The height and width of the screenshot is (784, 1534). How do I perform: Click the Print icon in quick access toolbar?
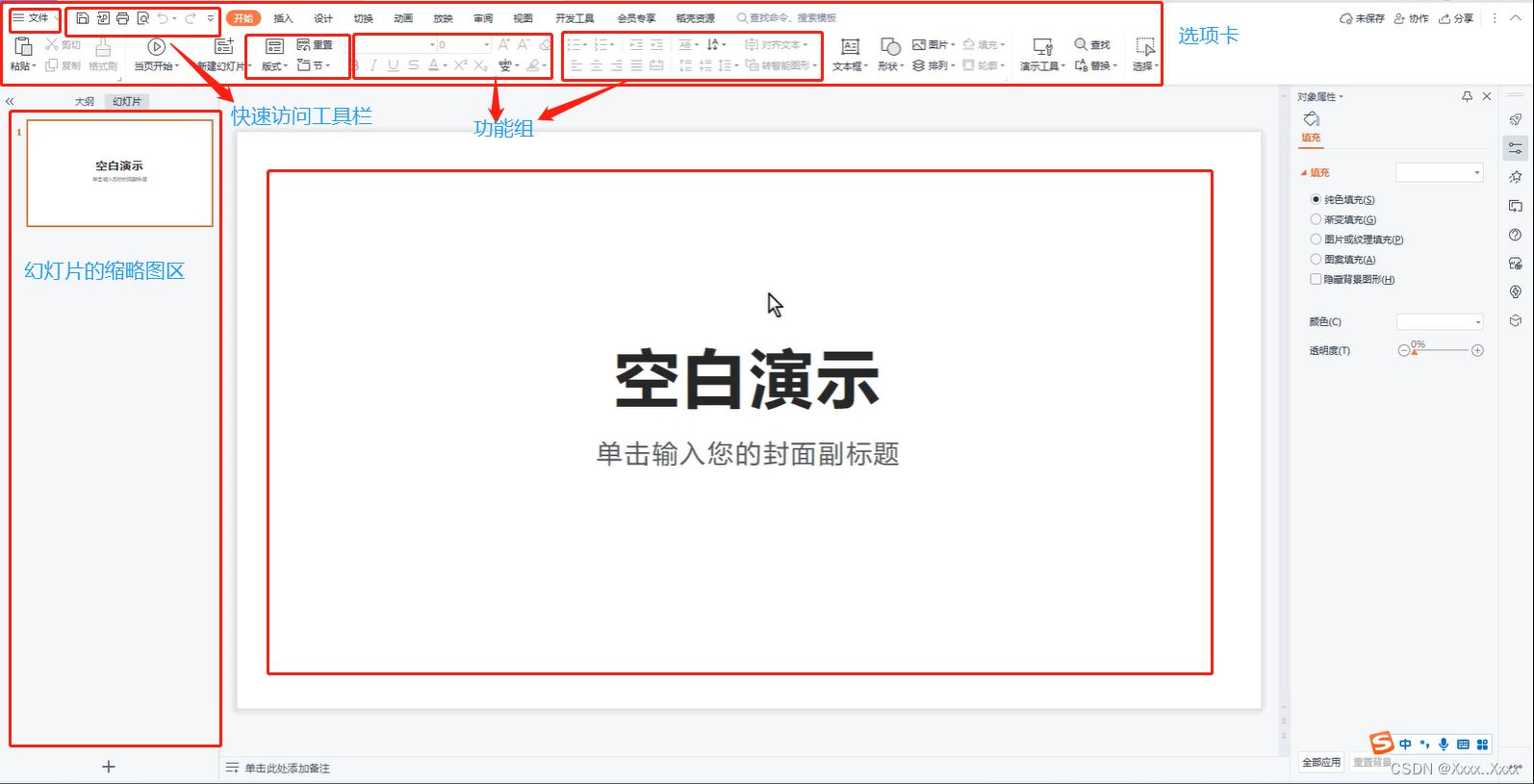click(x=122, y=18)
